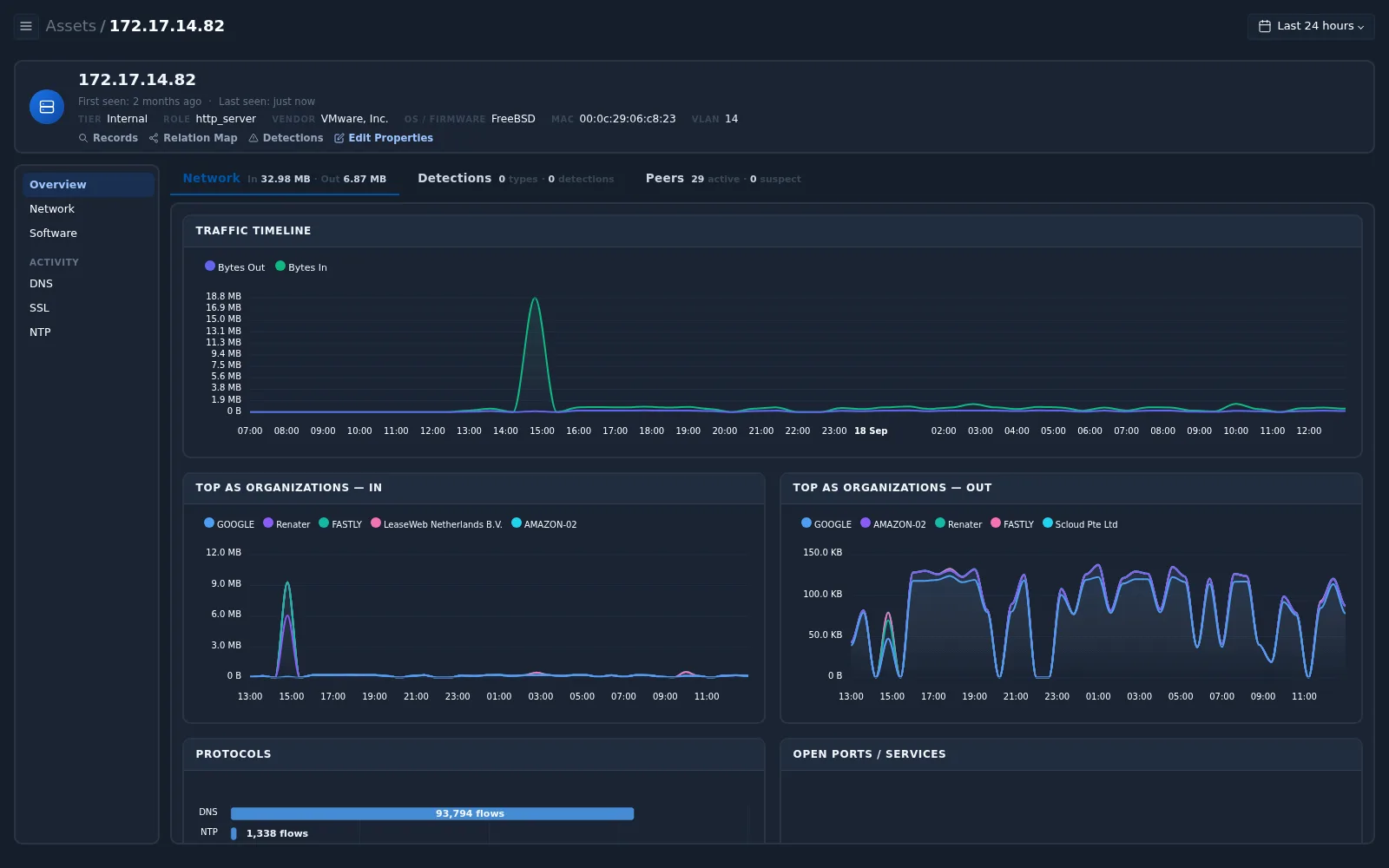Switch to the Network summary tab
The height and width of the screenshot is (868, 1389).
click(285, 179)
